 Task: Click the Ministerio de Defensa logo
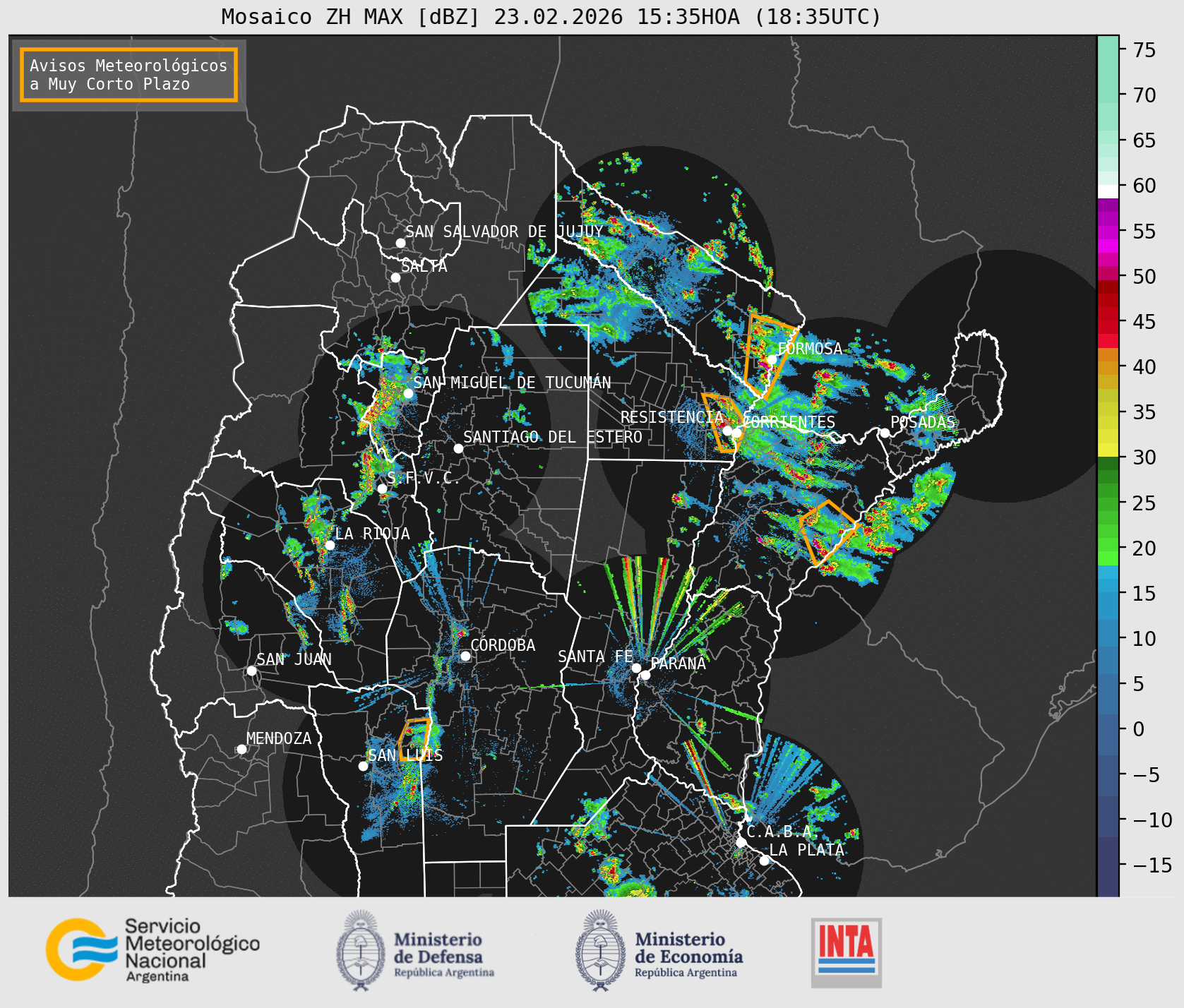point(415,950)
